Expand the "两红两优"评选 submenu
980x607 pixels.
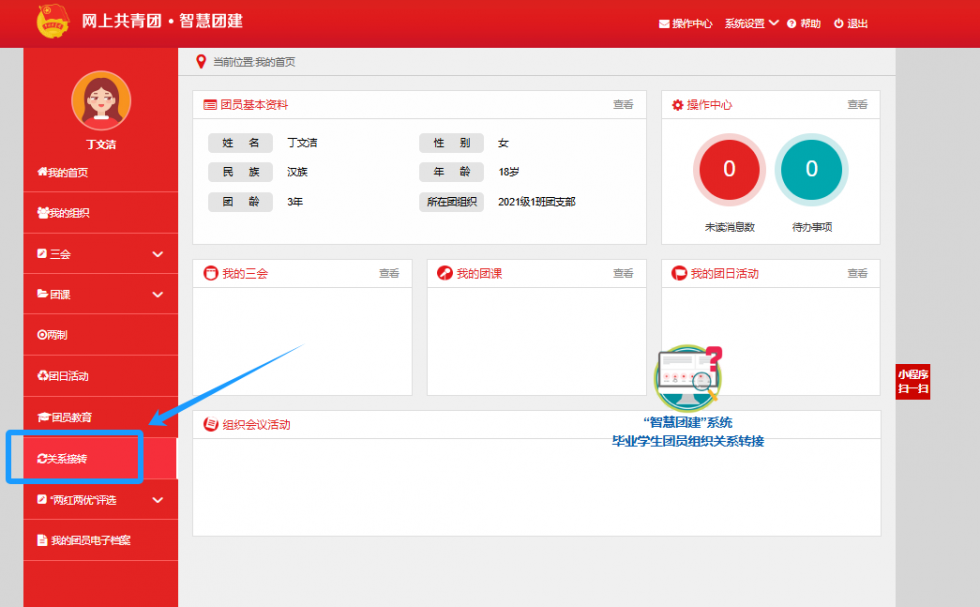point(157,500)
